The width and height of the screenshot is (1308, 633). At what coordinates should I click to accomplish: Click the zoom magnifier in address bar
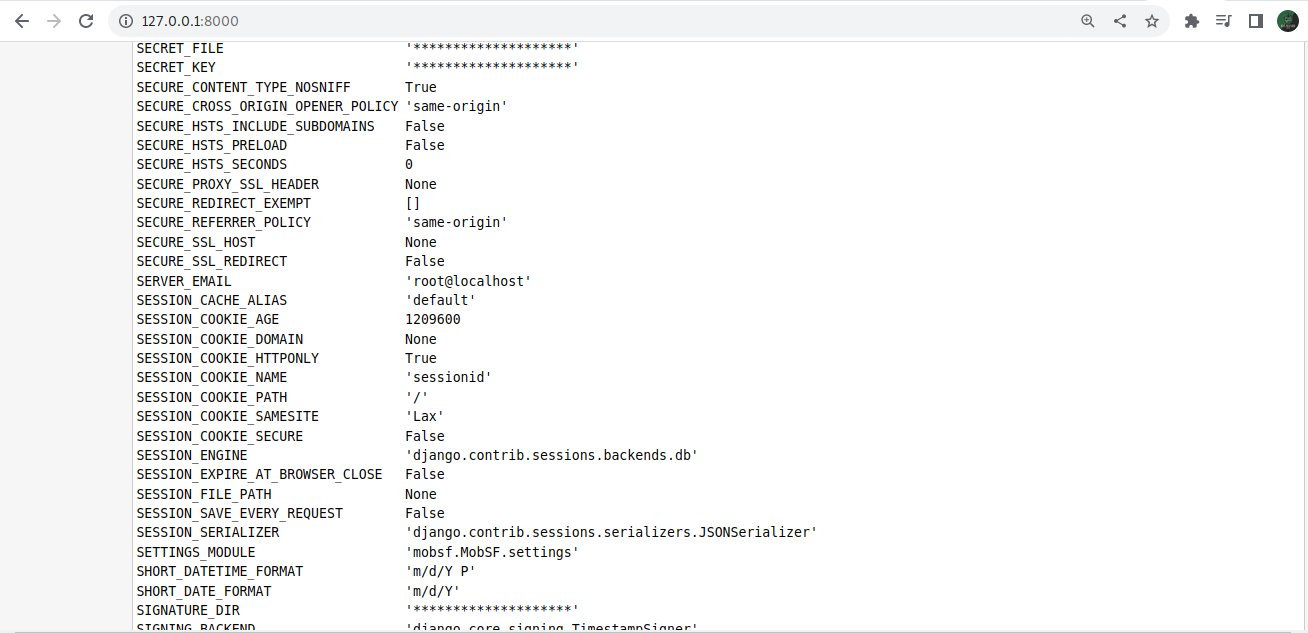coord(1087,20)
